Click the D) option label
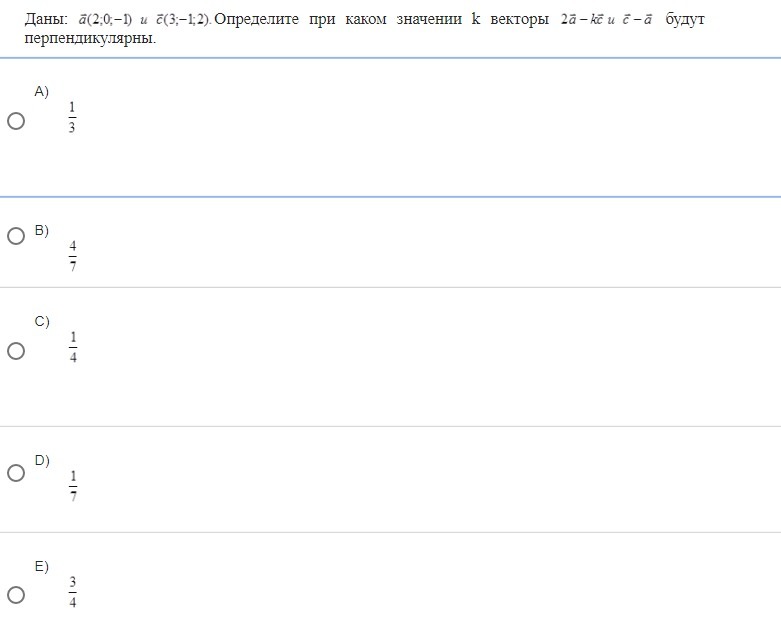The width and height of the screenshot is (781, 621). pos(42,461)
